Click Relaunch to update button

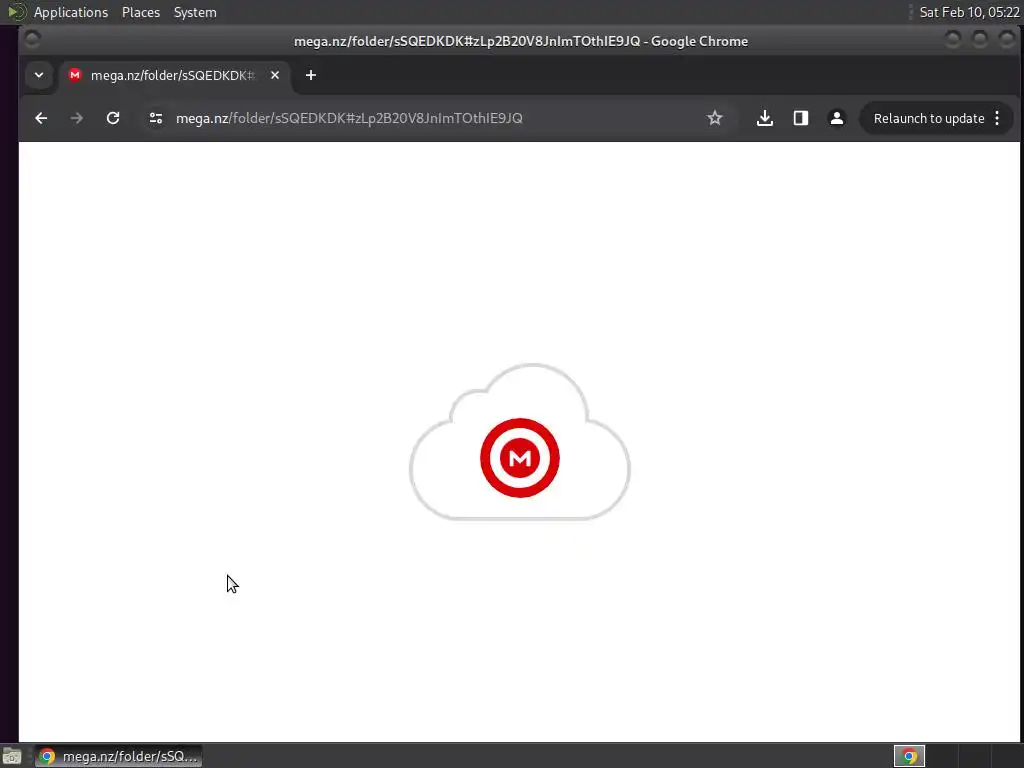(x=929, y=118)
